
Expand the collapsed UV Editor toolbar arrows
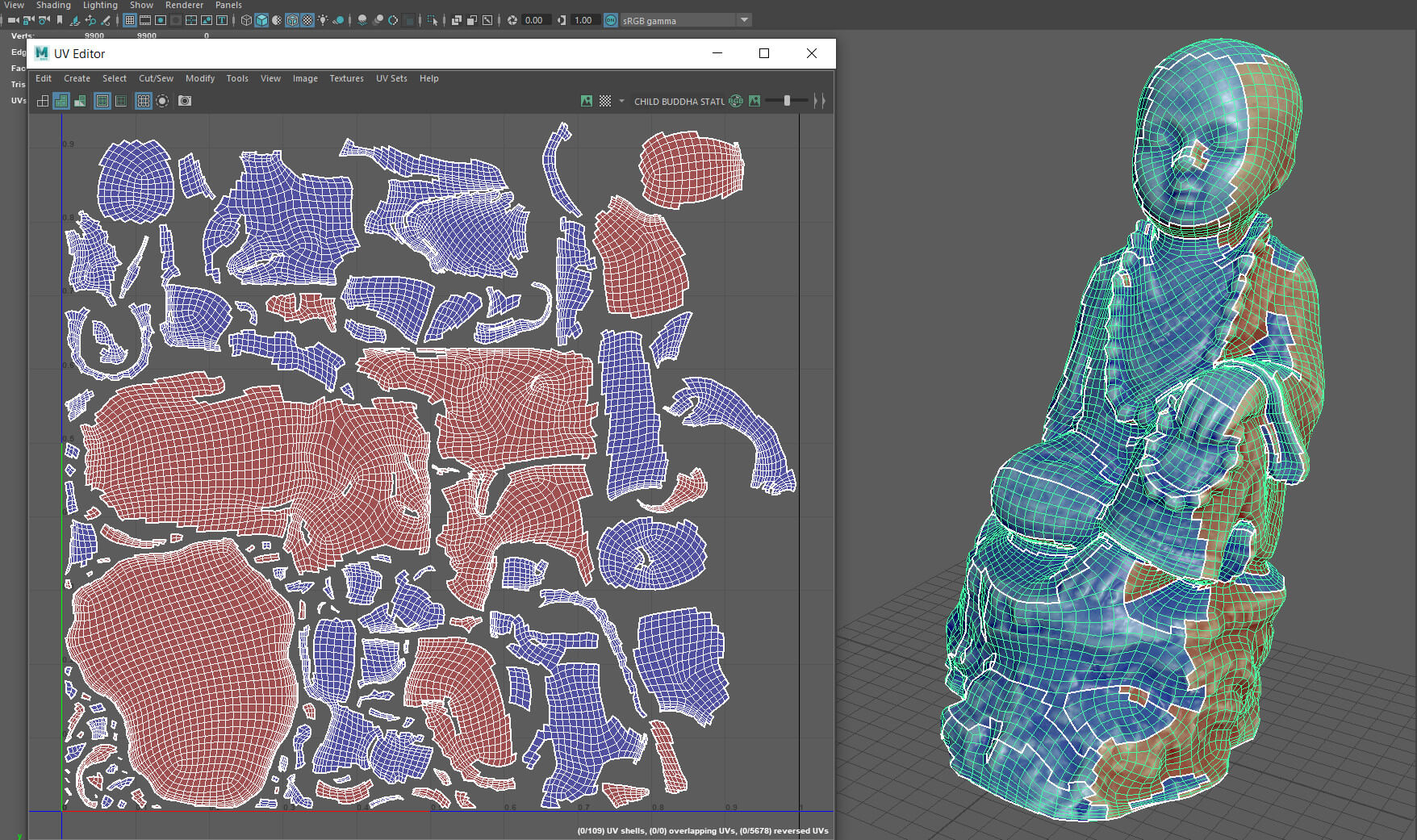[819, 101]
